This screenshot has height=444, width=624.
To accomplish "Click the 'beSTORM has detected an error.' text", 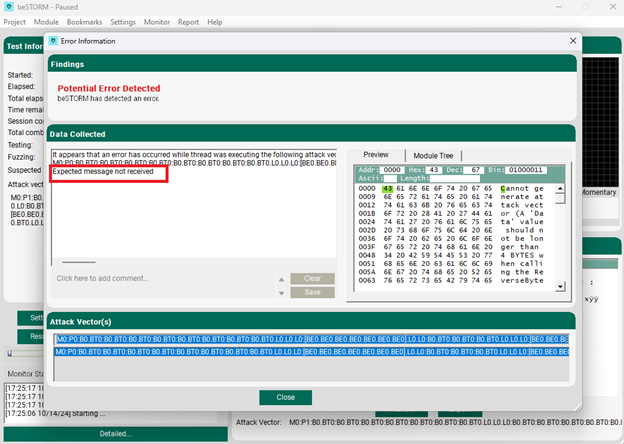I will point(108,99).
